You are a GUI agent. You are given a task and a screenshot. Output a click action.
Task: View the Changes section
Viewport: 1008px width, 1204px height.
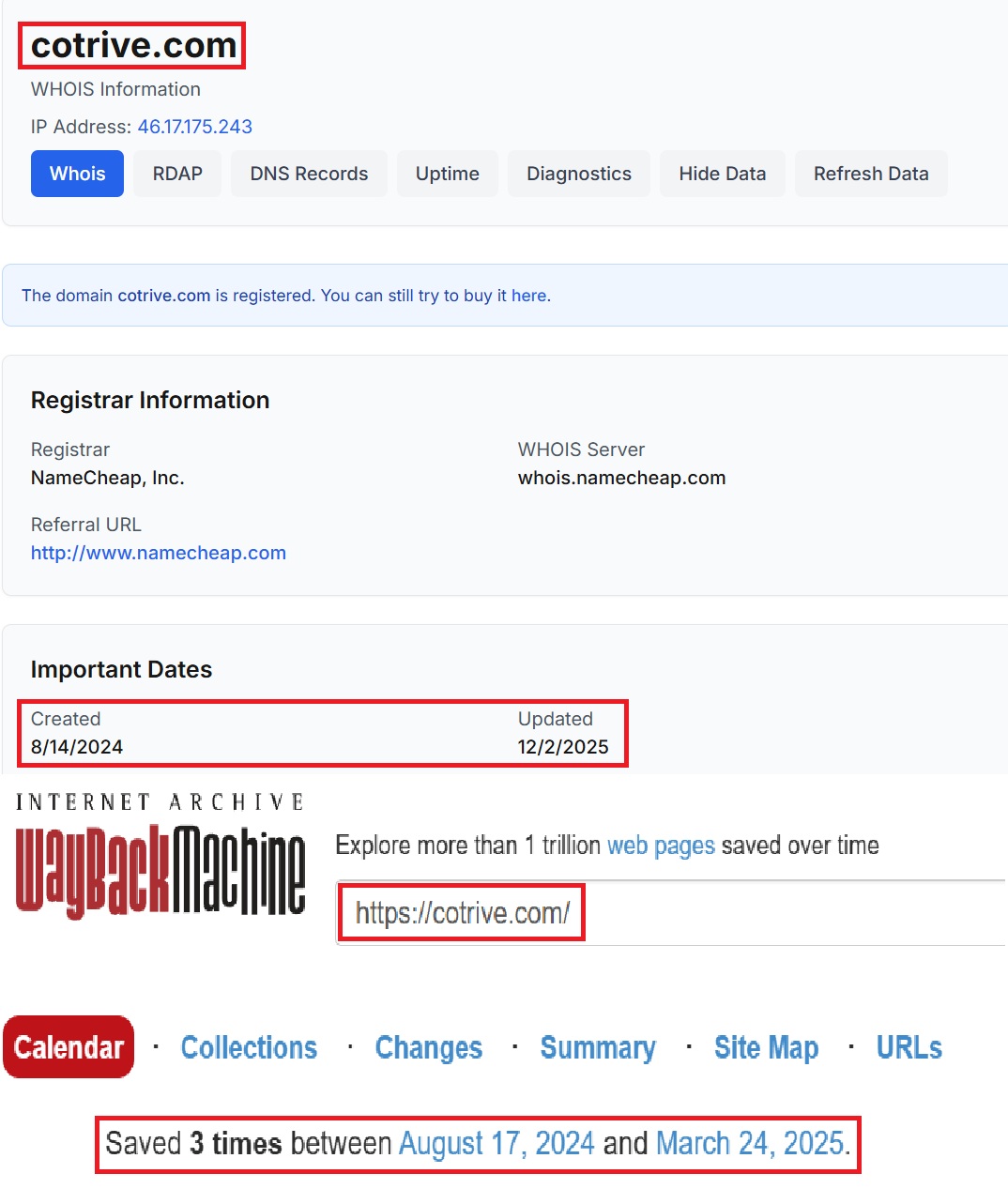point(428,1047)
